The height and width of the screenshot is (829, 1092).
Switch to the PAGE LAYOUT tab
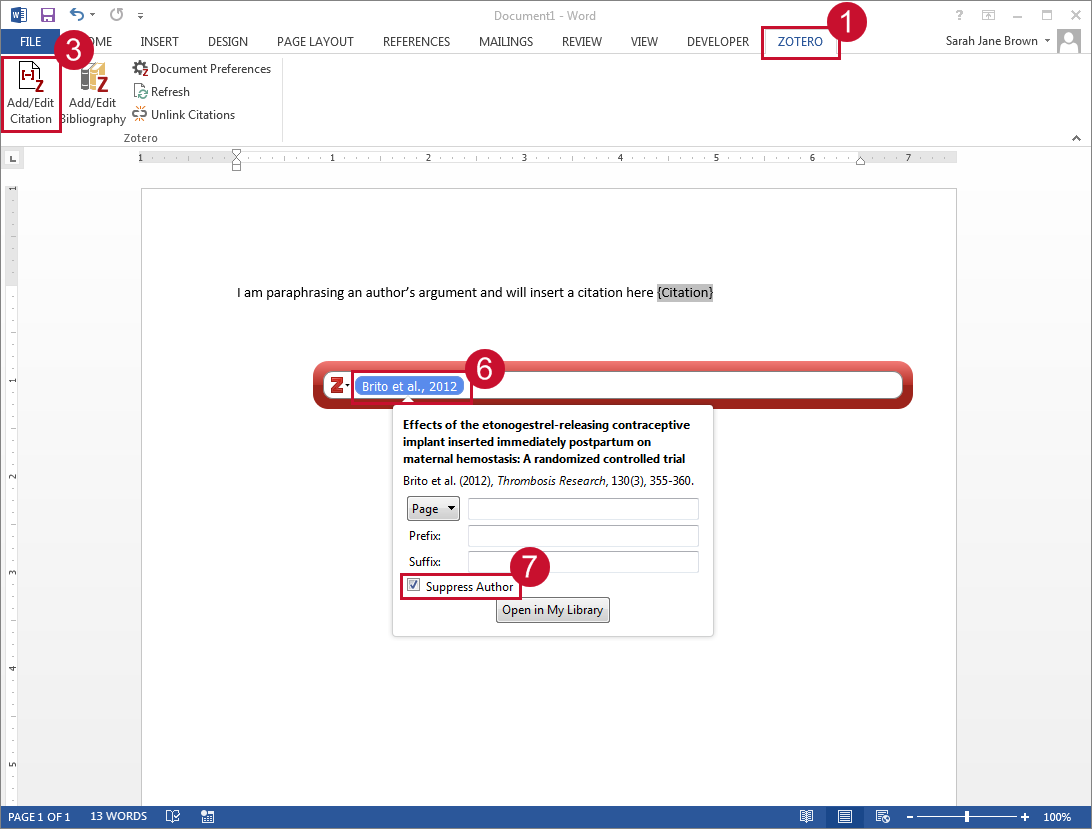point(315,42)
